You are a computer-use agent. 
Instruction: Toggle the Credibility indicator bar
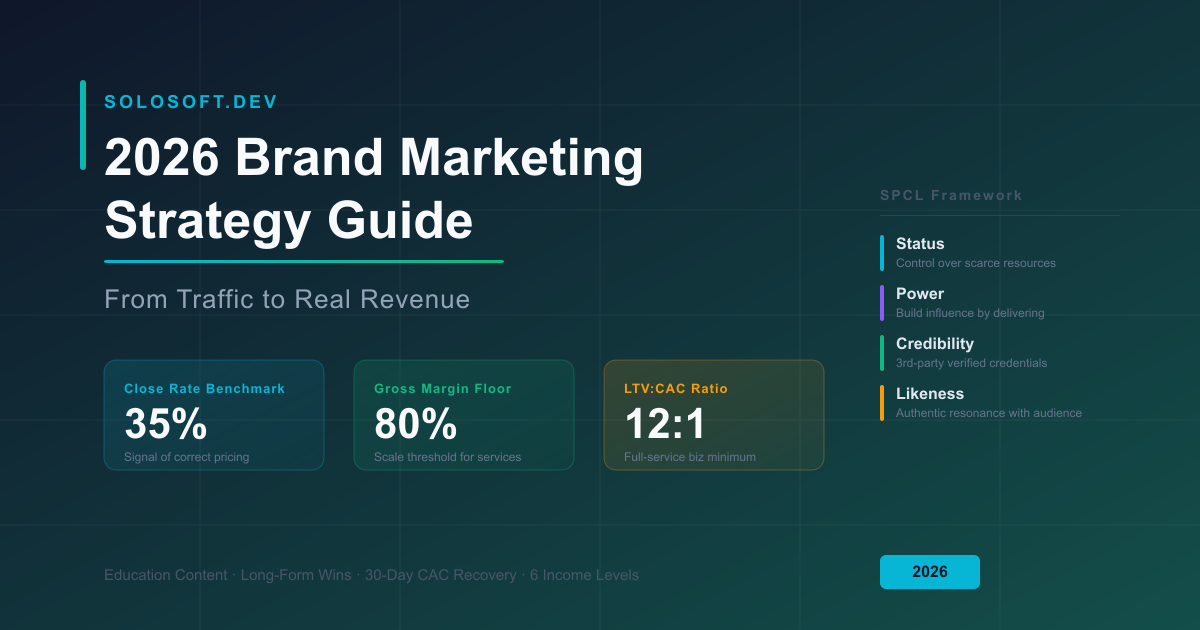[x=881, y=352]
